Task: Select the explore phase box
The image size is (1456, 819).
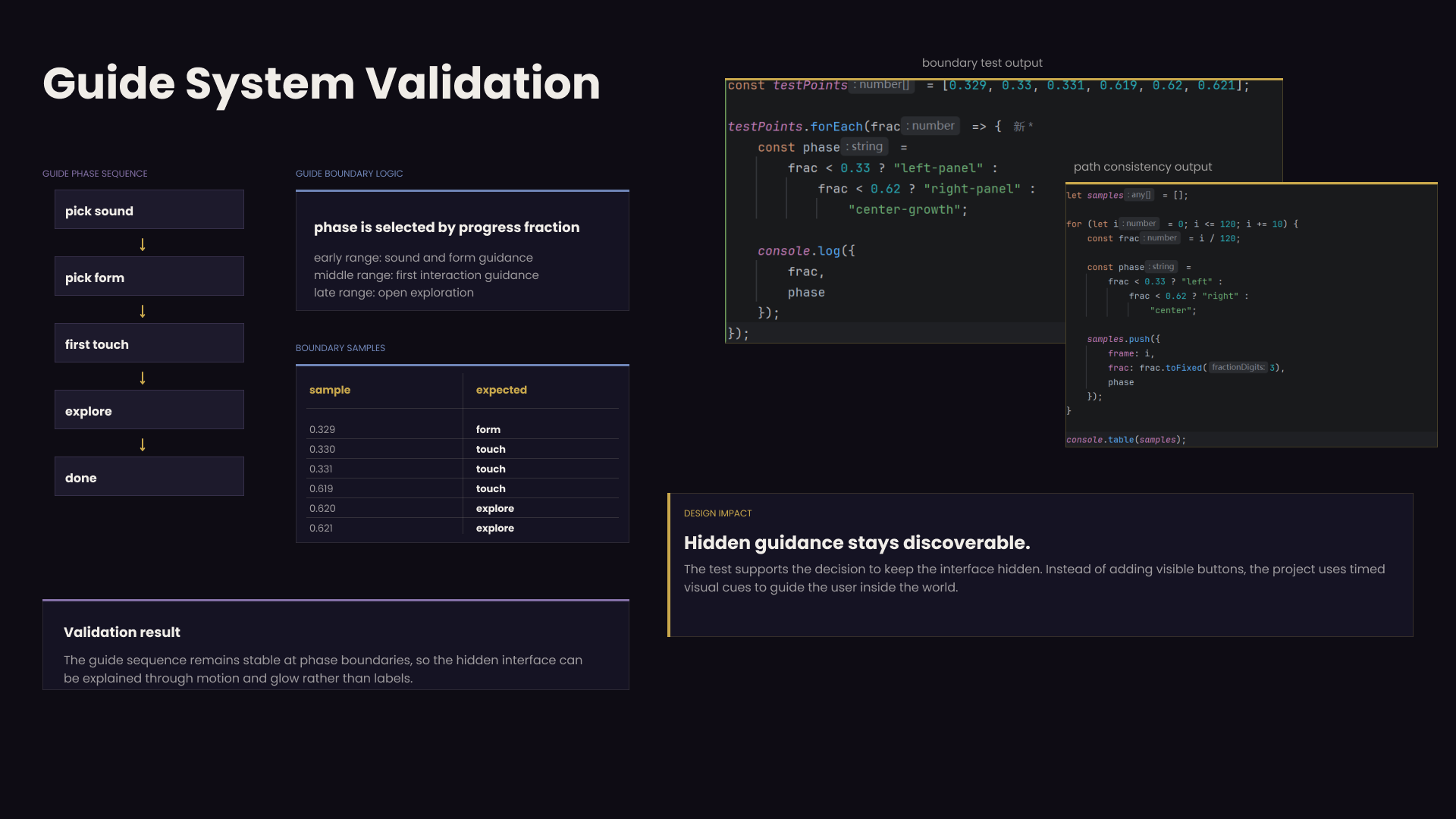Action: coord(149,409)
